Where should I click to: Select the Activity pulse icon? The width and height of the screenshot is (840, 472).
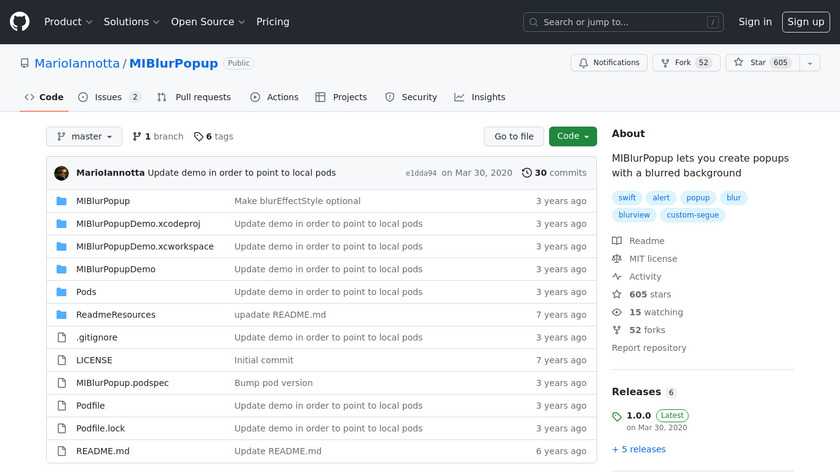[x=617, y=276]
